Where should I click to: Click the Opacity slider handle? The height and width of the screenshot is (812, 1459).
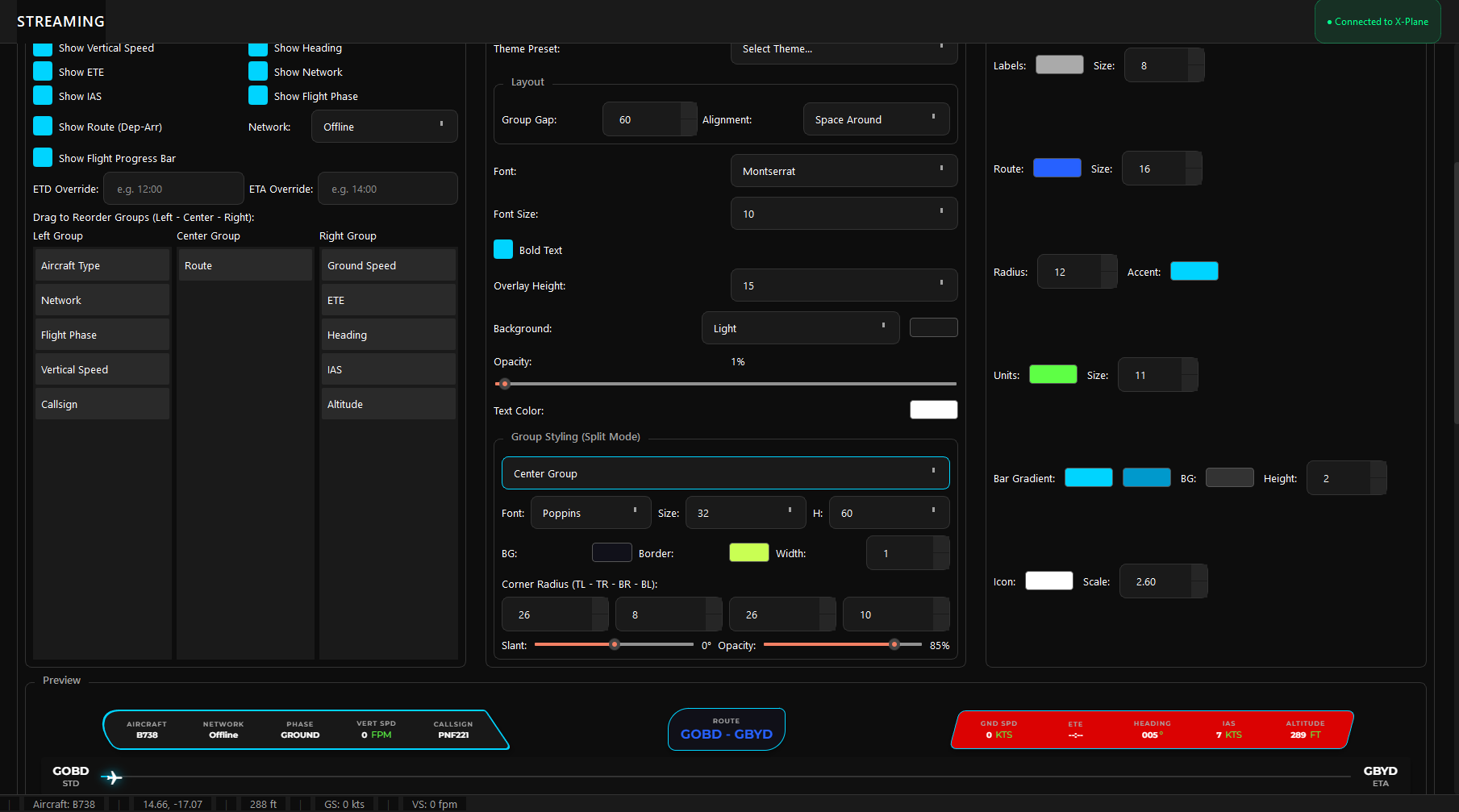pos(505,384)
